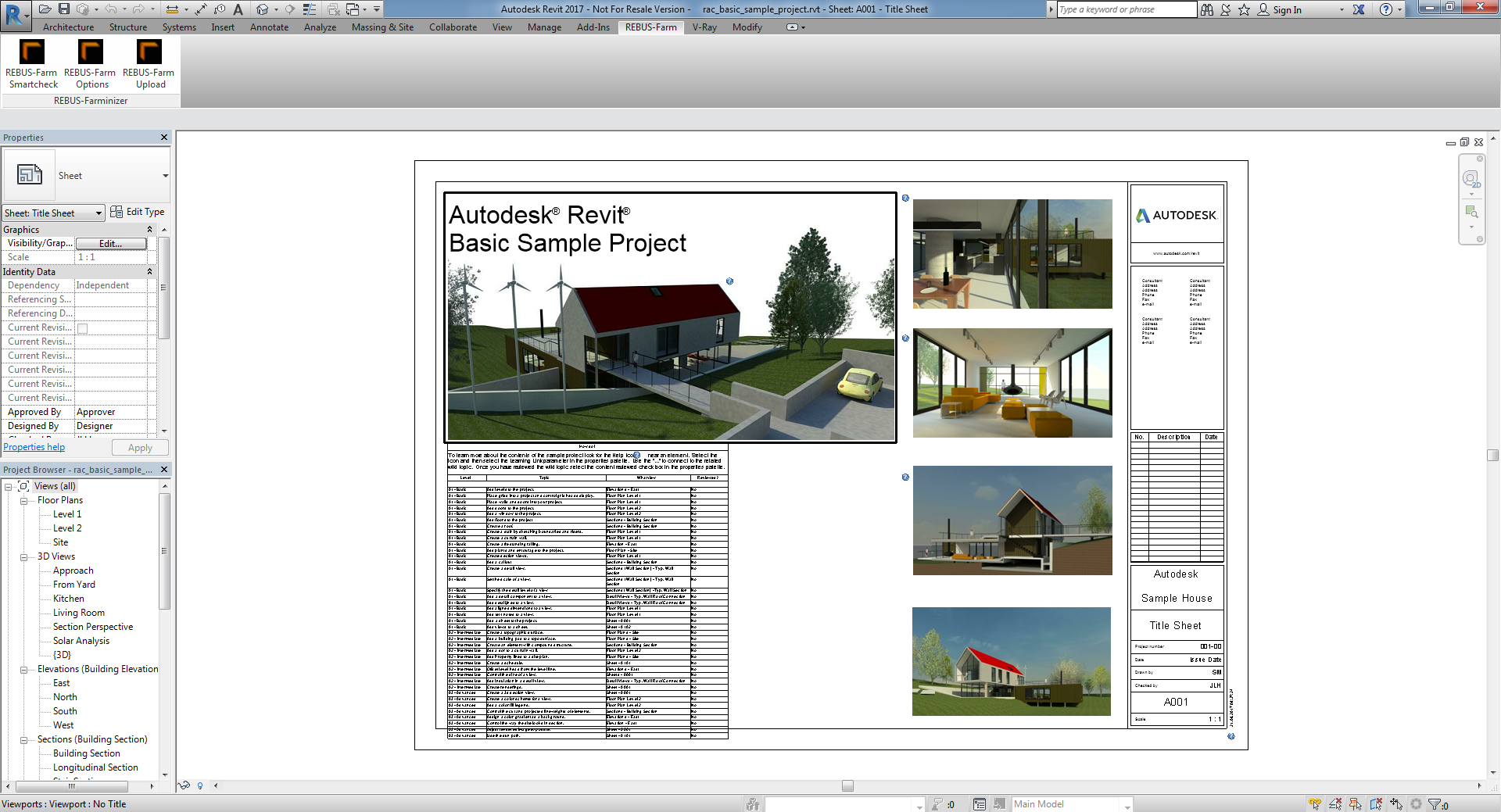Click the Design Options icon in status bar
The width and height of the screenshot is (1501, 812).
980,804
